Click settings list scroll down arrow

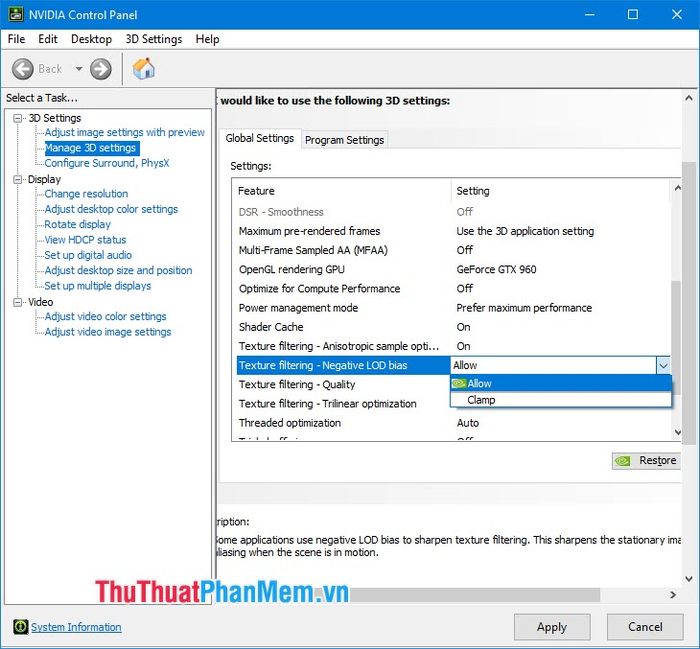click(x=677, y=432)
